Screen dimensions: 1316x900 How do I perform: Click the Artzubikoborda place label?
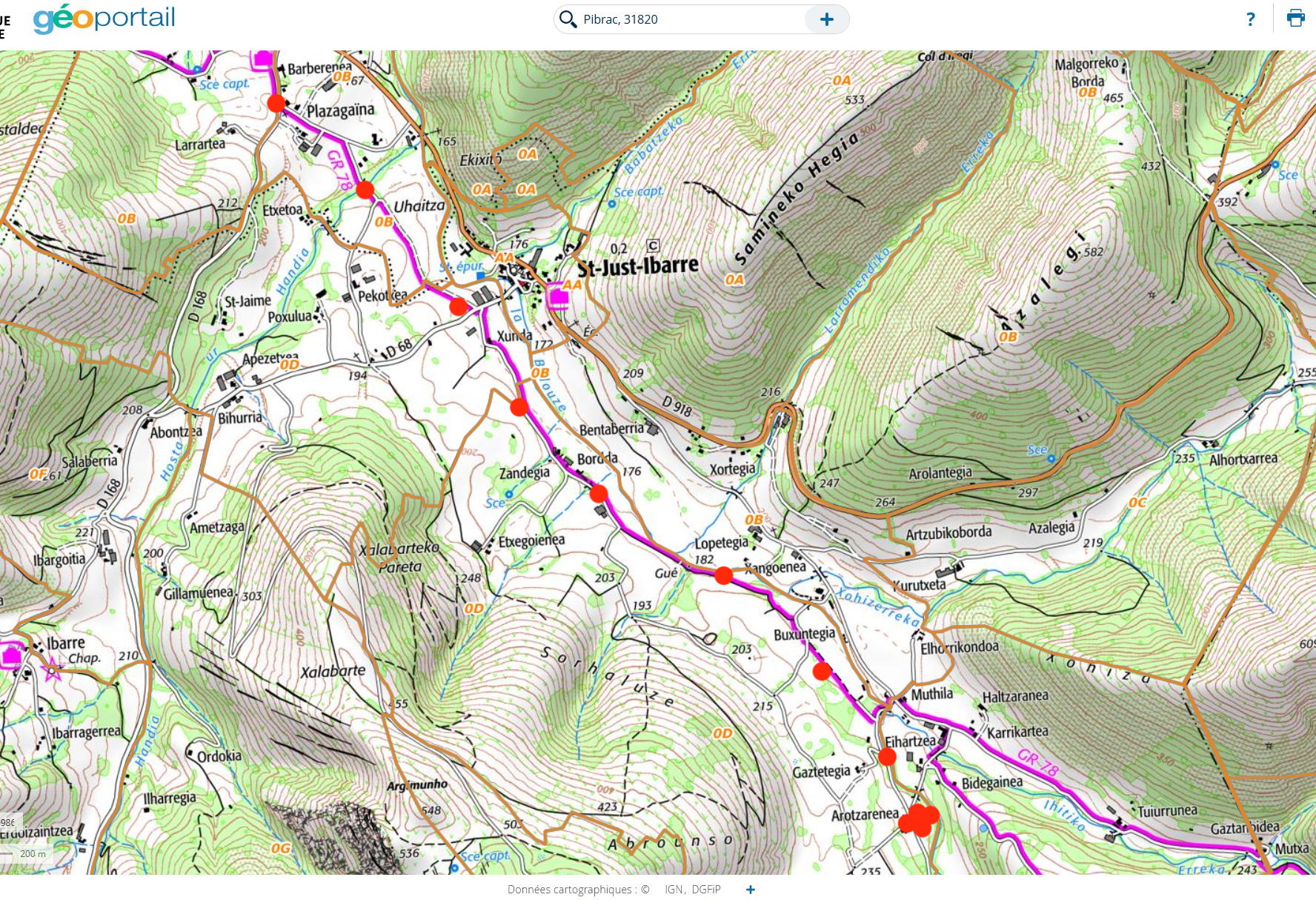coord(948,532)
